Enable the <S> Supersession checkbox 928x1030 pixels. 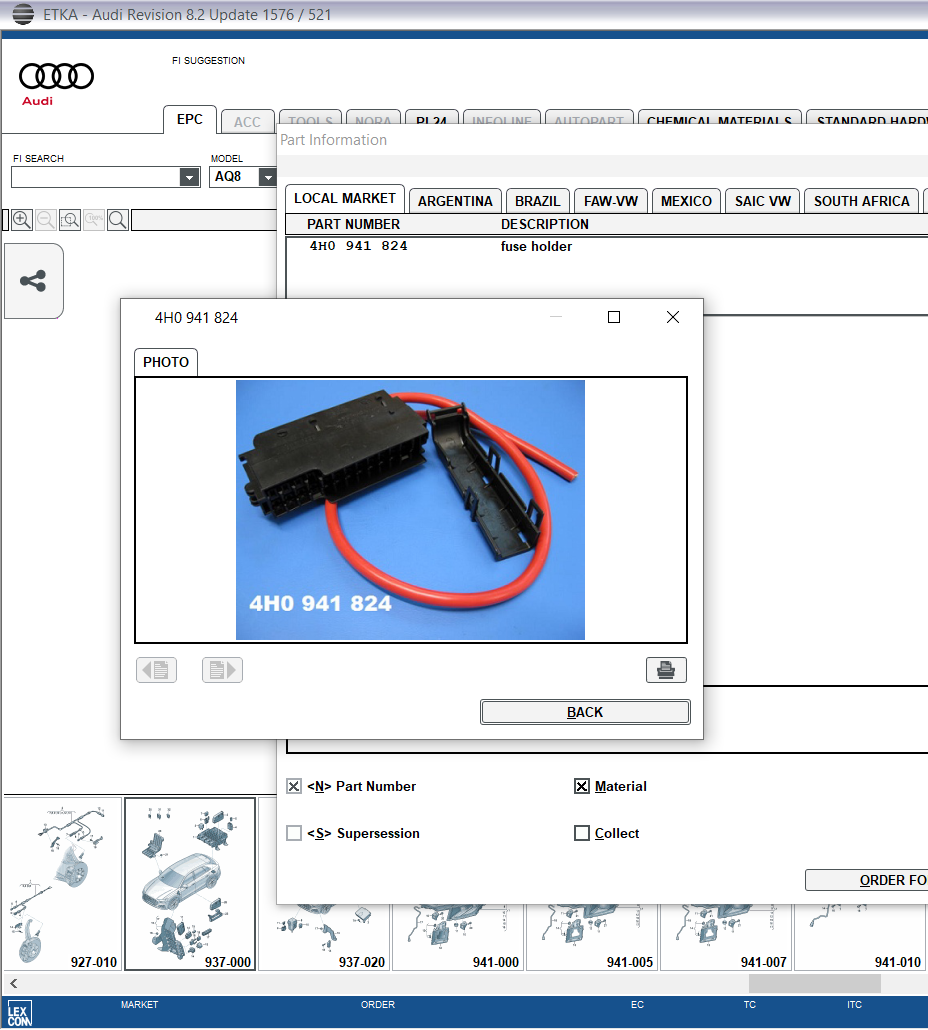click(x=294, y=833)
